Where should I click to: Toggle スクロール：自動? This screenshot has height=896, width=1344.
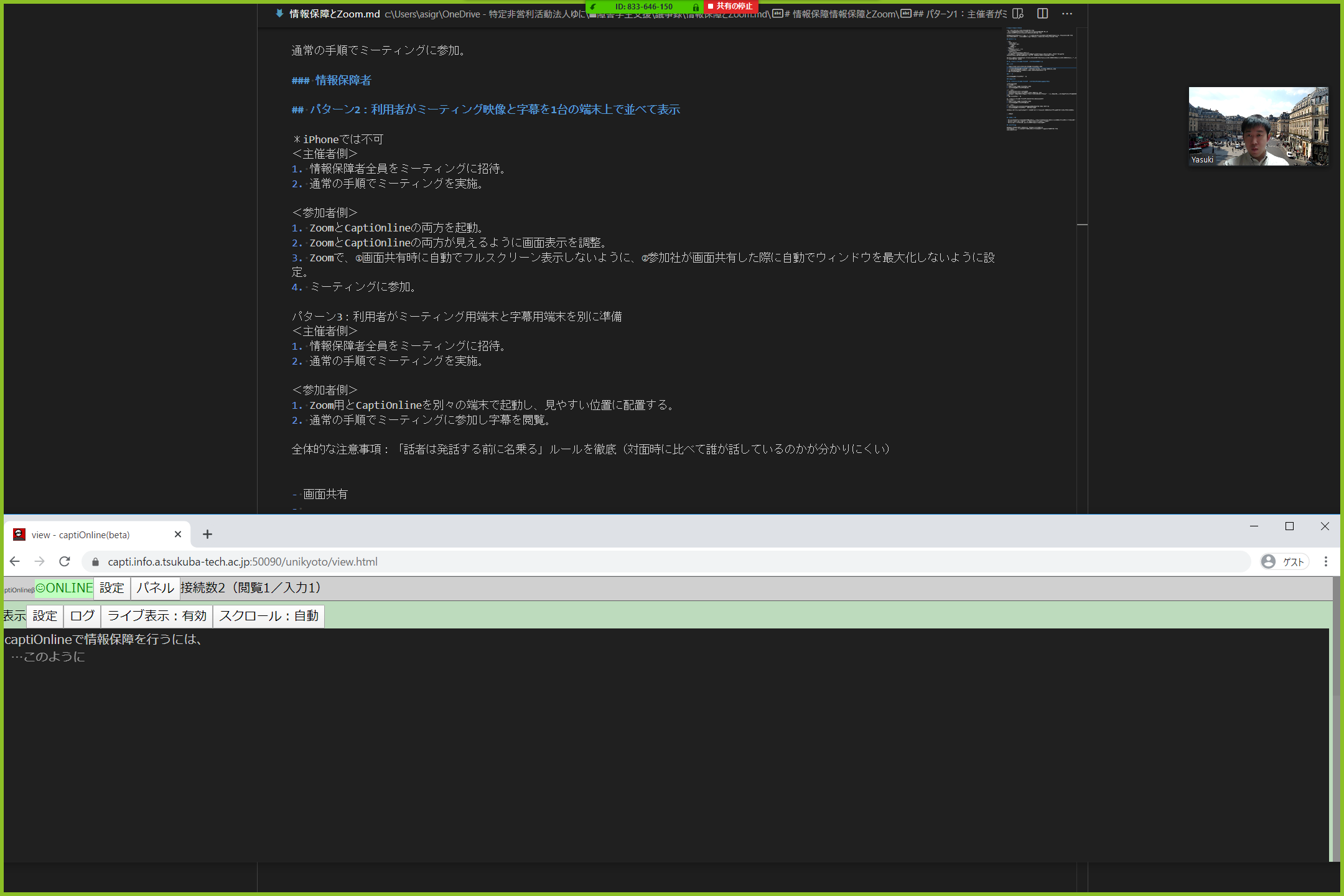tap(269, 616)
